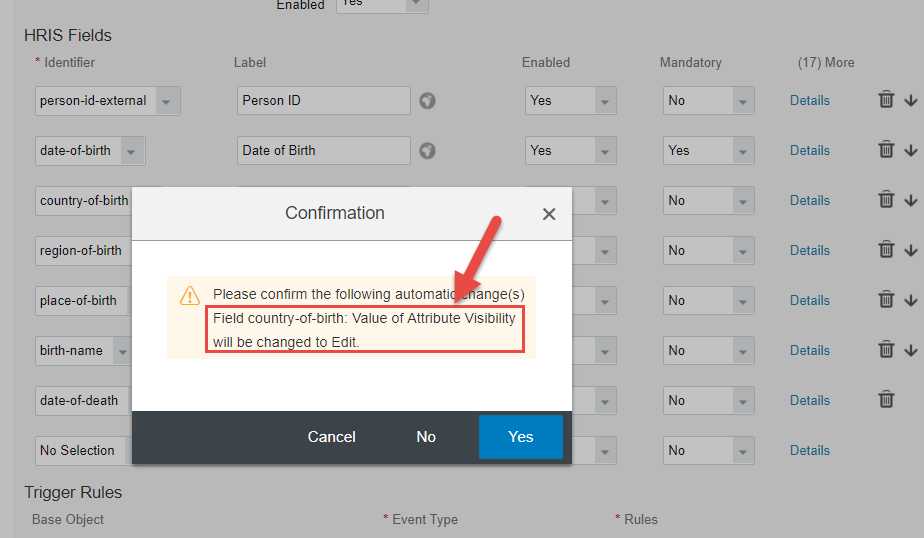Open Mandatory dropdown for date-of-birth
The image size is (924, 538).
pyautogui.click(x=708, y=151)
